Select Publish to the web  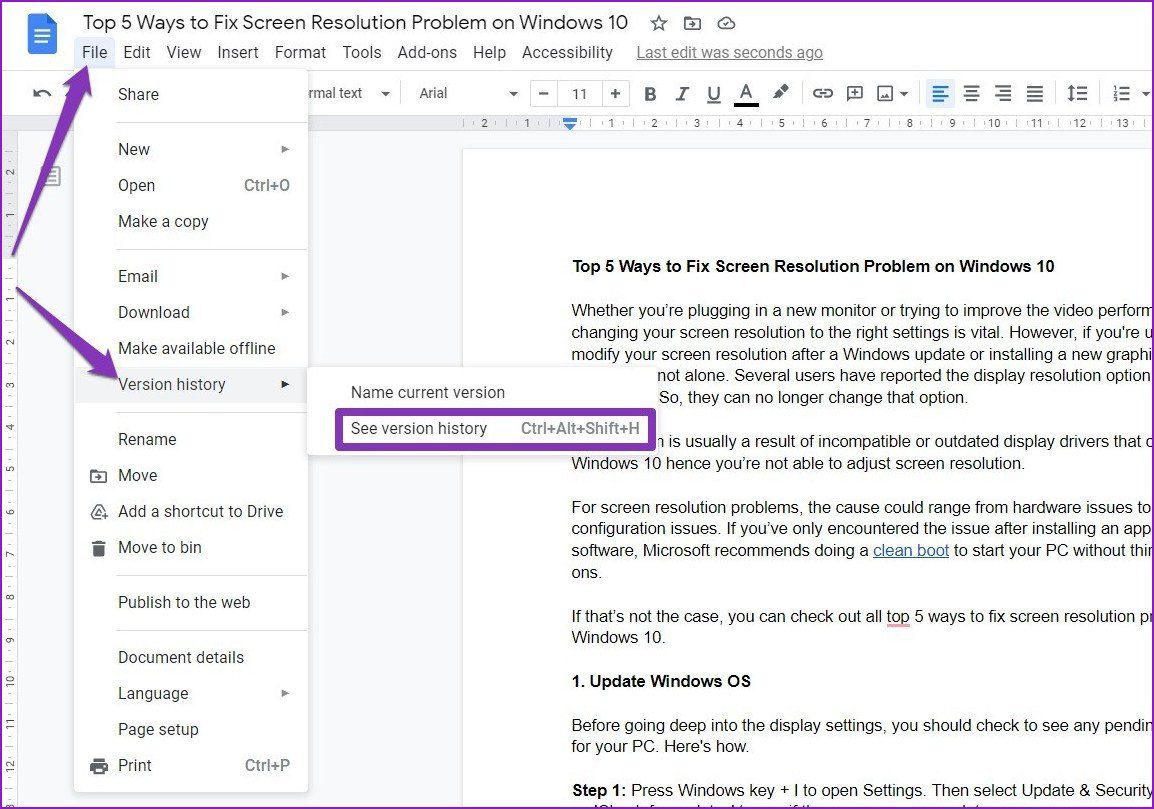coord(191,602)
